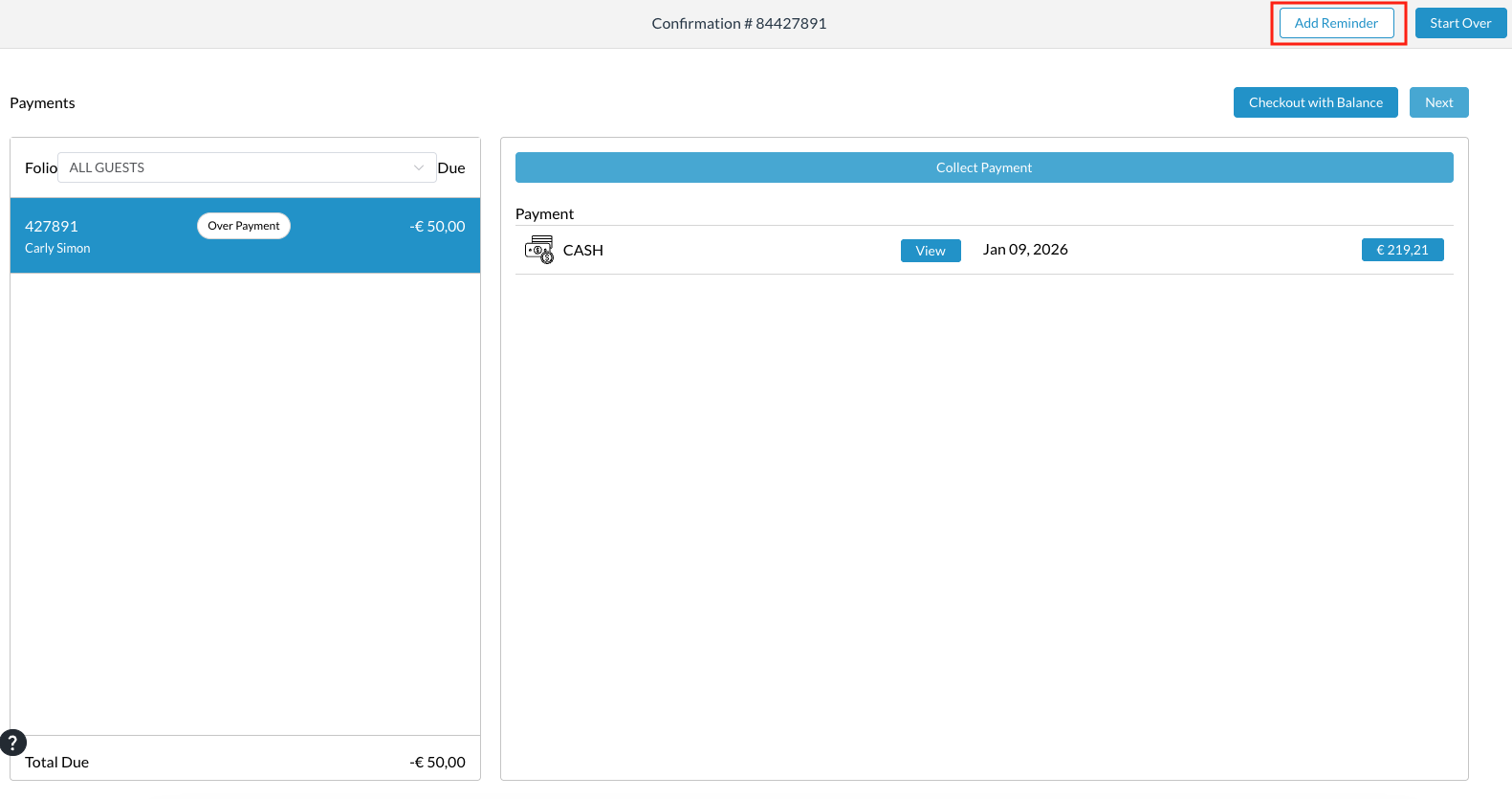
Task: Open the ALL GUESTS folio selector
Action: [239, 167]
